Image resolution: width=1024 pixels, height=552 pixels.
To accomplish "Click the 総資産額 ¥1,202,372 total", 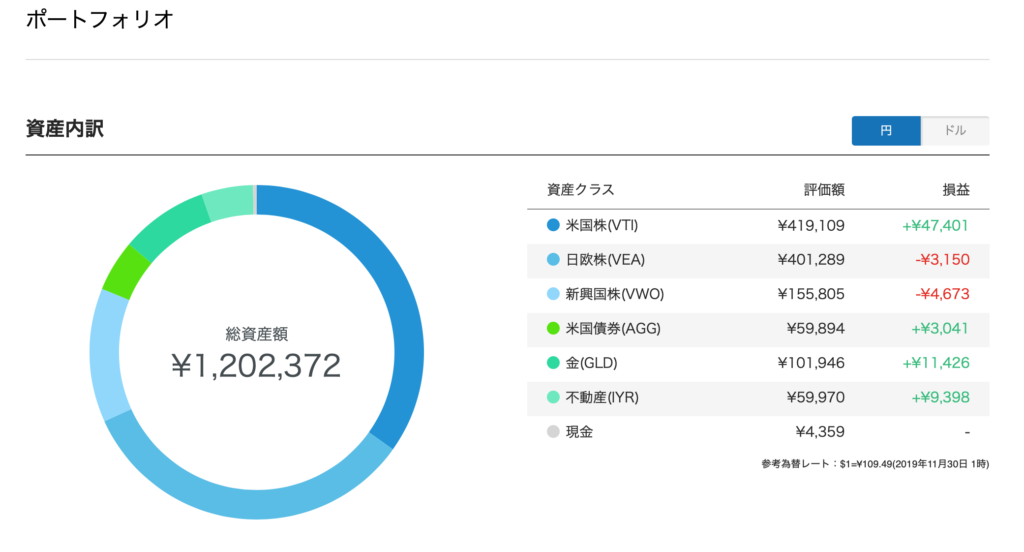I will click(x=256, y=354).
